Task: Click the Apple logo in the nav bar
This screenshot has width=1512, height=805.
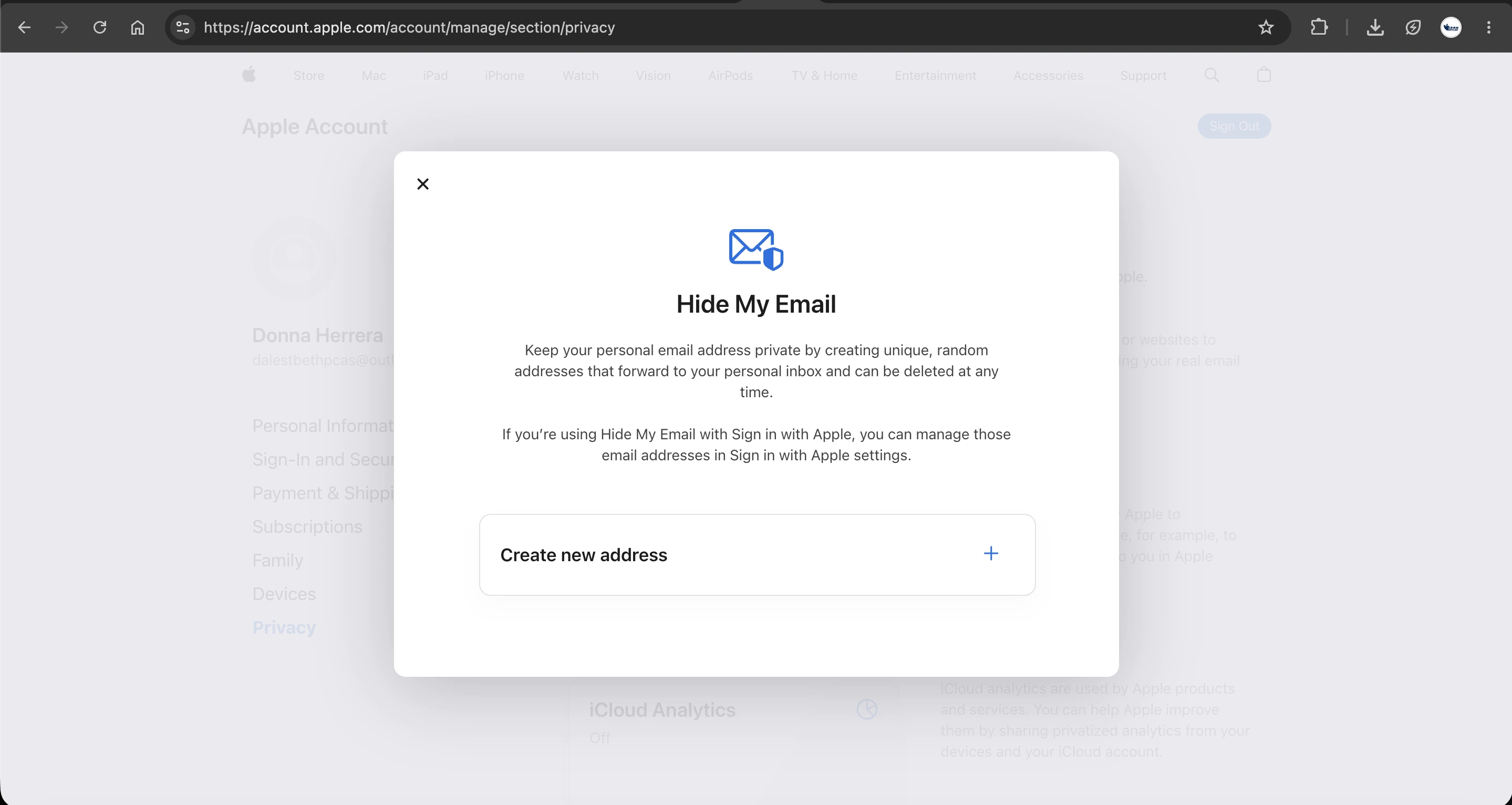Action: [x=249, y=75]
